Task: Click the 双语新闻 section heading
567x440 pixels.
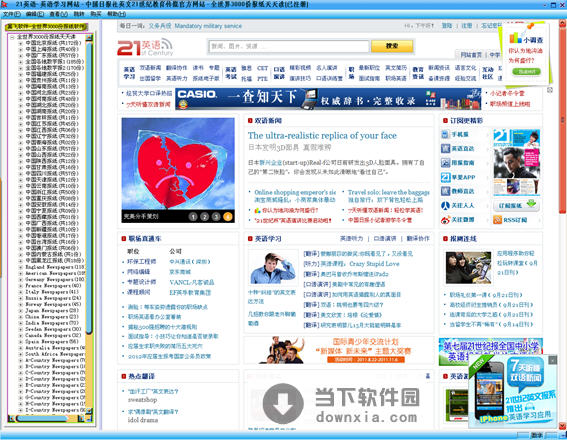Action: (x=268, y=121)
